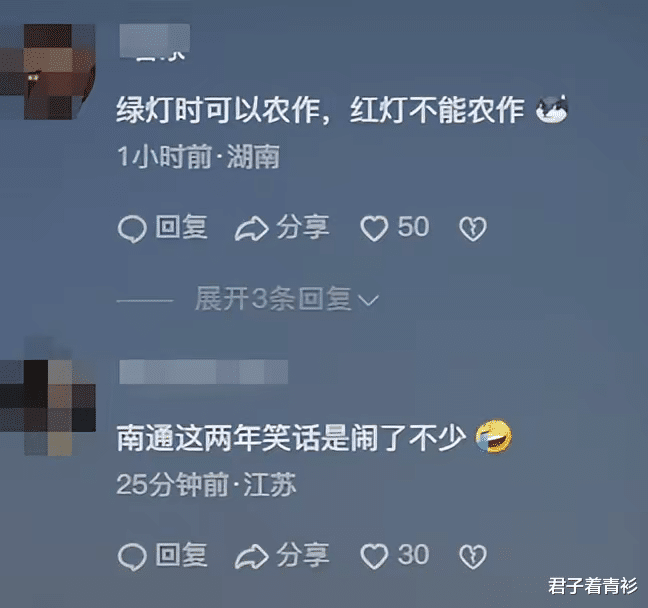
Task: Like the Jiangsu comment with 30 likes
Action: click(x=374, y=556)
